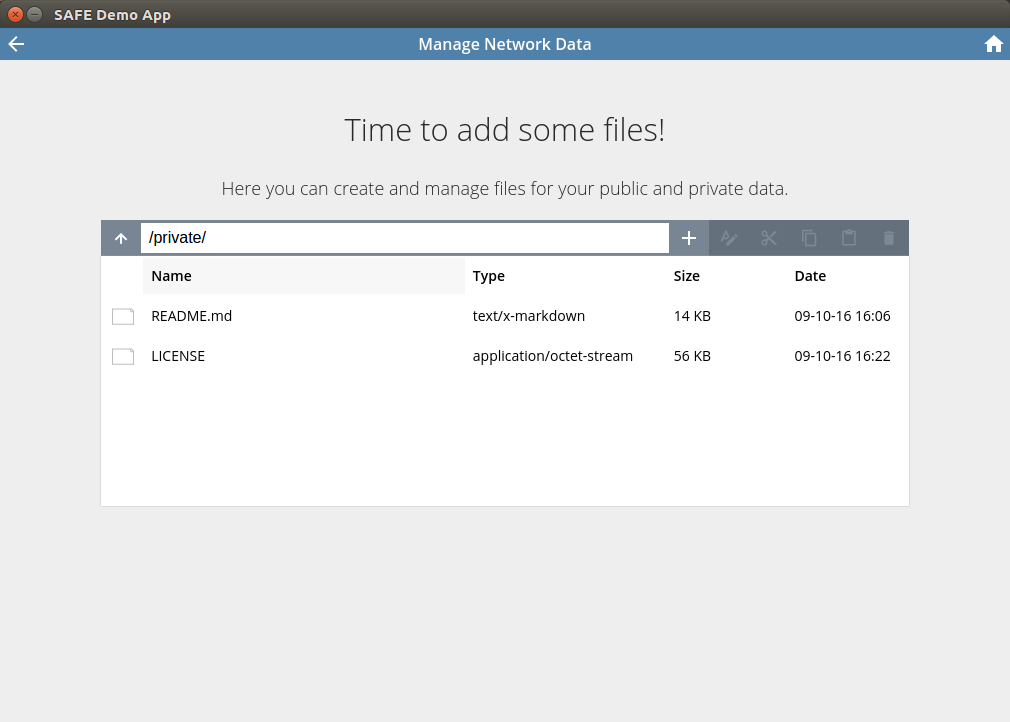
Task: Sort by the Size column header
Action: pos(687,276)
